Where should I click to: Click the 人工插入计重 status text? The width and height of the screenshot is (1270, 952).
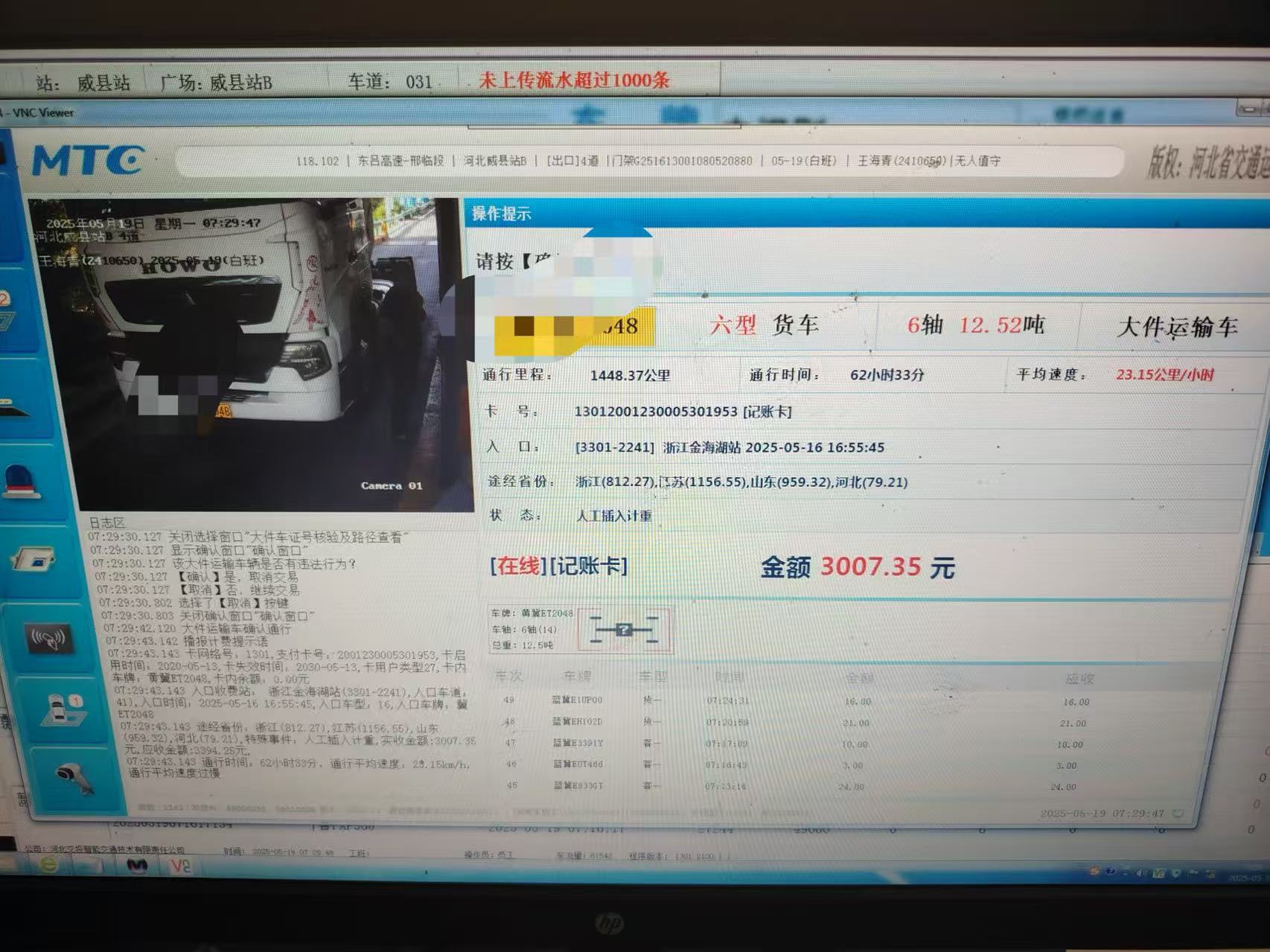[614, 516]
